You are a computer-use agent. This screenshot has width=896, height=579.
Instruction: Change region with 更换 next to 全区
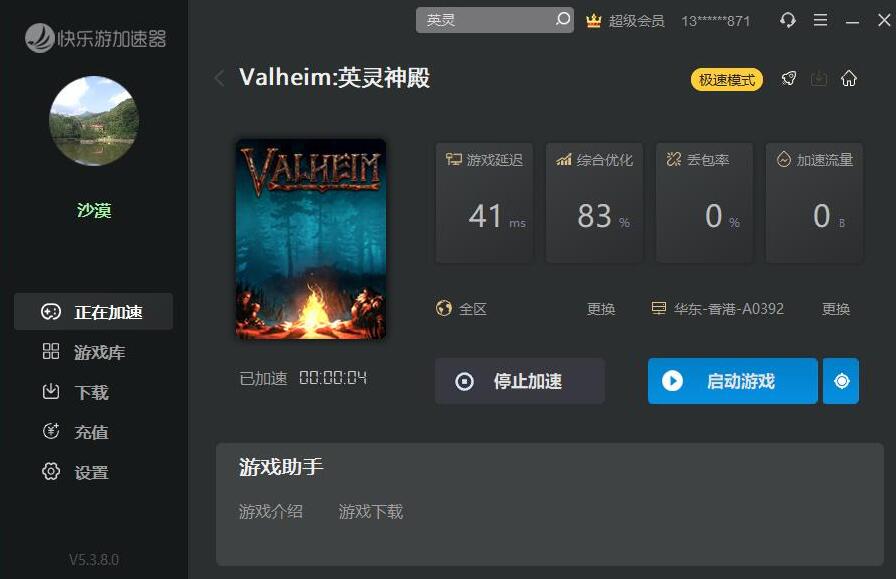click(601, 309)
